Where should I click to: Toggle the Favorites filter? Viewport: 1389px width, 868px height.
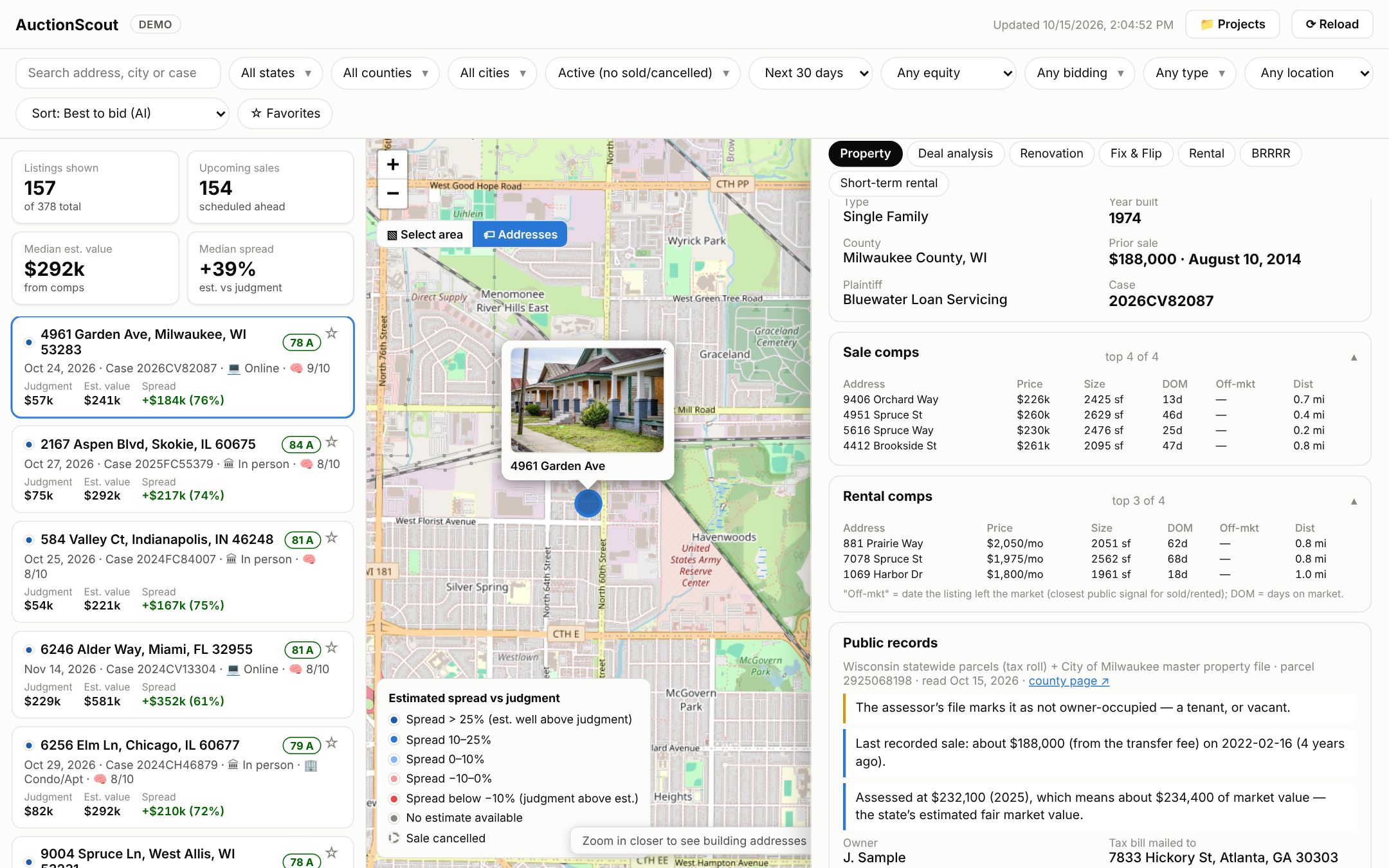(x=285, y=114)
